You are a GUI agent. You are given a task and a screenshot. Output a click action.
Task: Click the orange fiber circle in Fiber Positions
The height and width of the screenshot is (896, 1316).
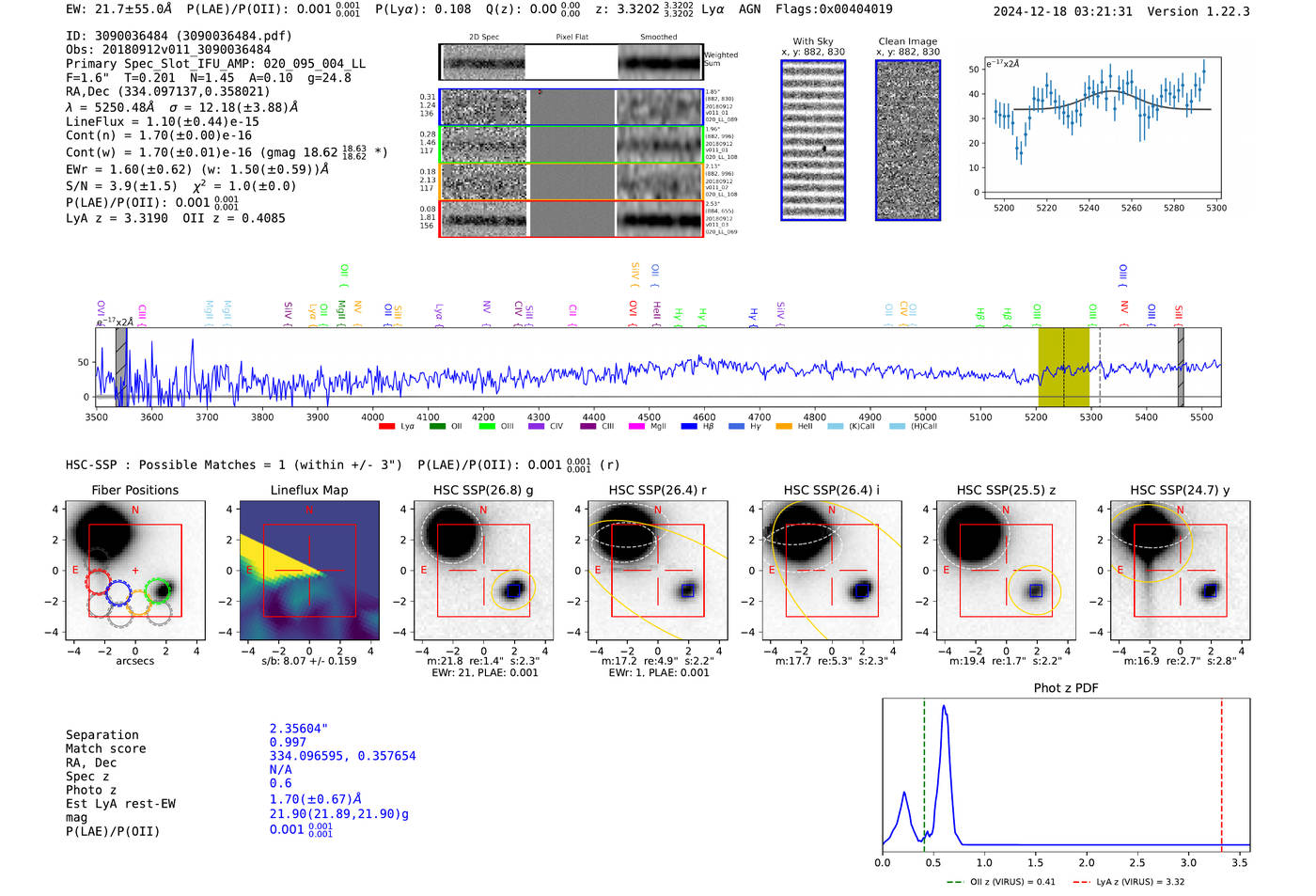tap(138, 603)
